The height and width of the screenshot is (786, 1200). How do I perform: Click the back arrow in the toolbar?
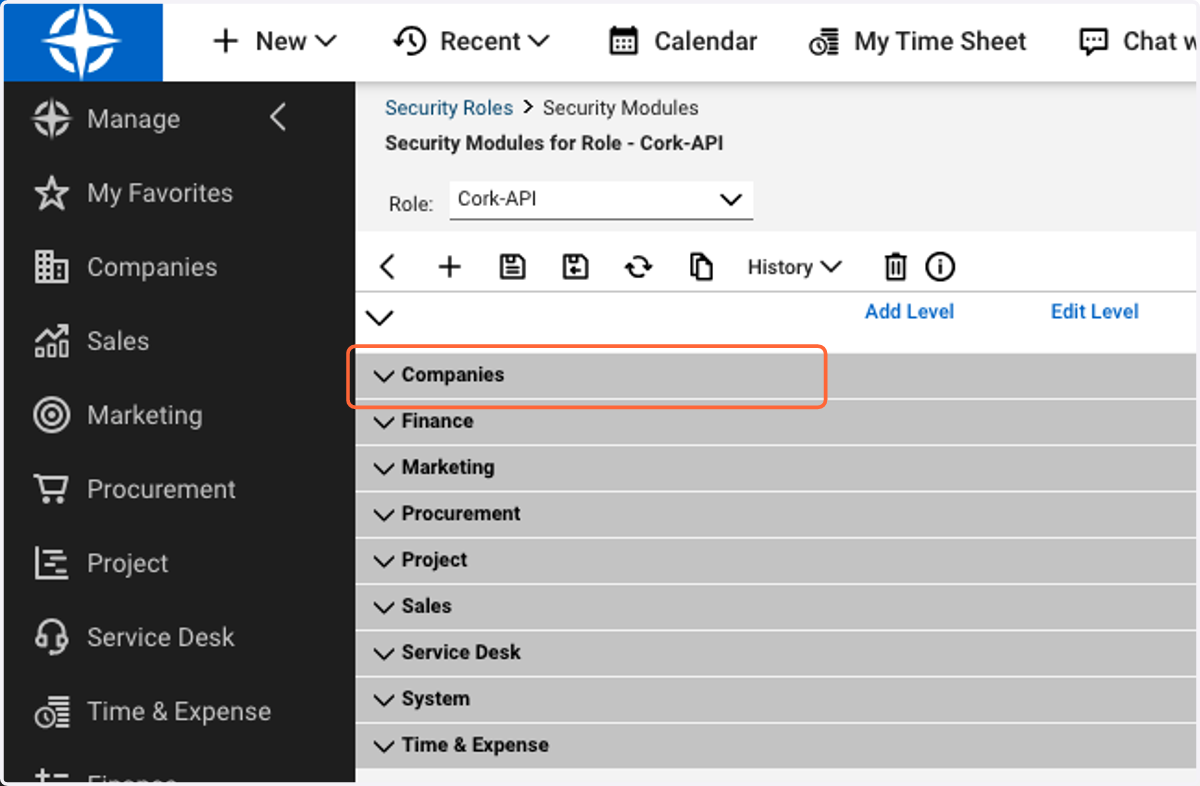click(x=388, y=267)
